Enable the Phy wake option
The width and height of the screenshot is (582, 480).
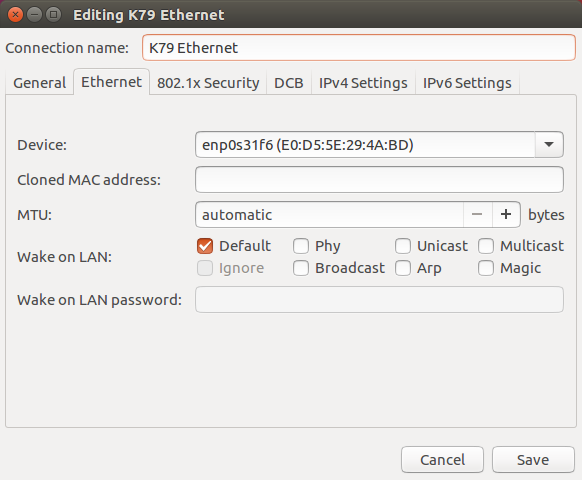pyautogui.click(x=301, y=246)
